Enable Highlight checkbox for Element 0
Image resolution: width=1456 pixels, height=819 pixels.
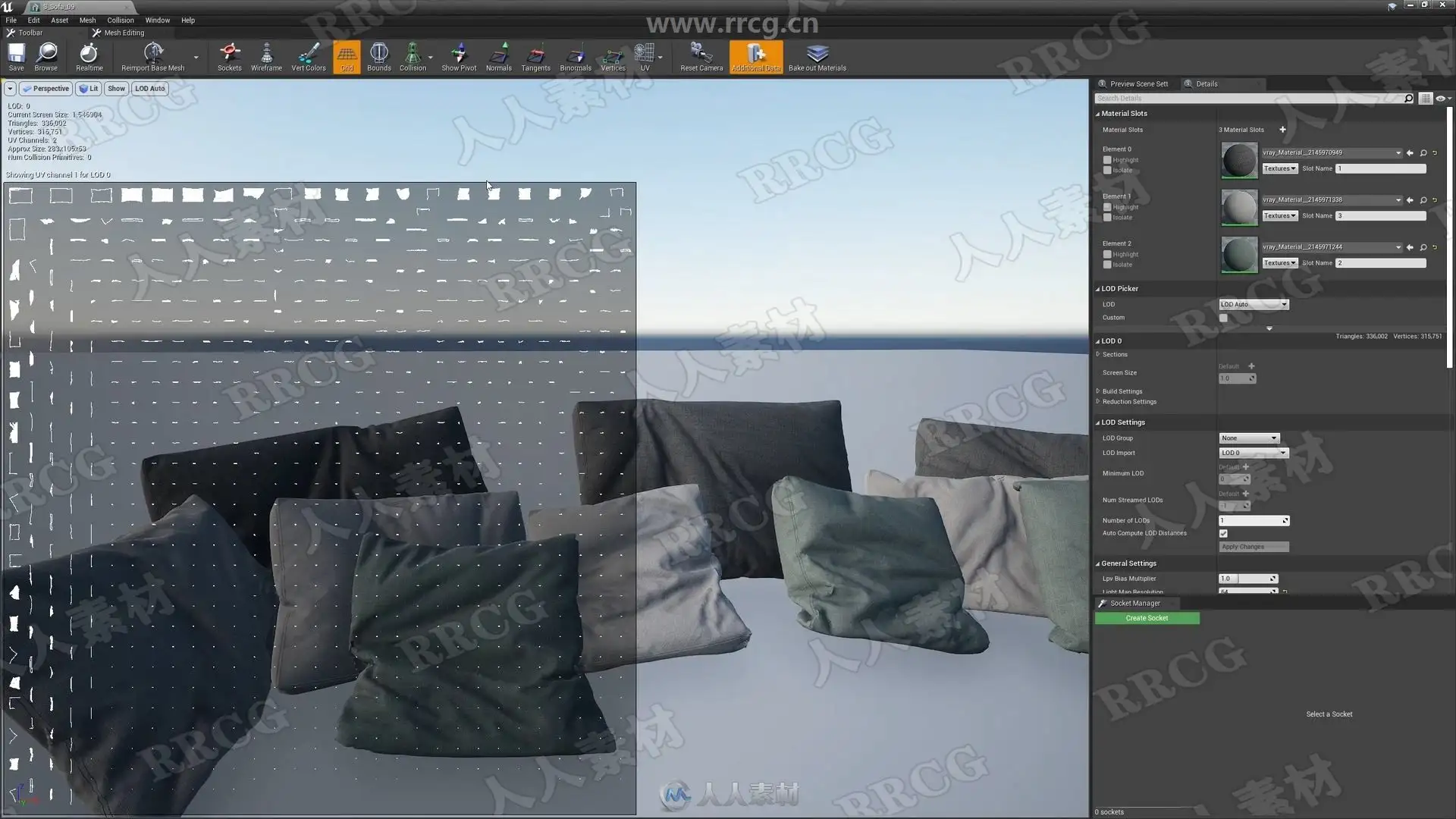point(1107,160)
